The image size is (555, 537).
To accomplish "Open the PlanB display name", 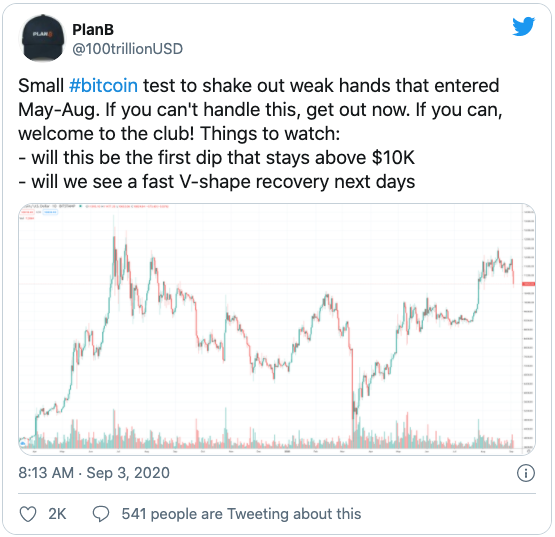I will pos(93,30).
